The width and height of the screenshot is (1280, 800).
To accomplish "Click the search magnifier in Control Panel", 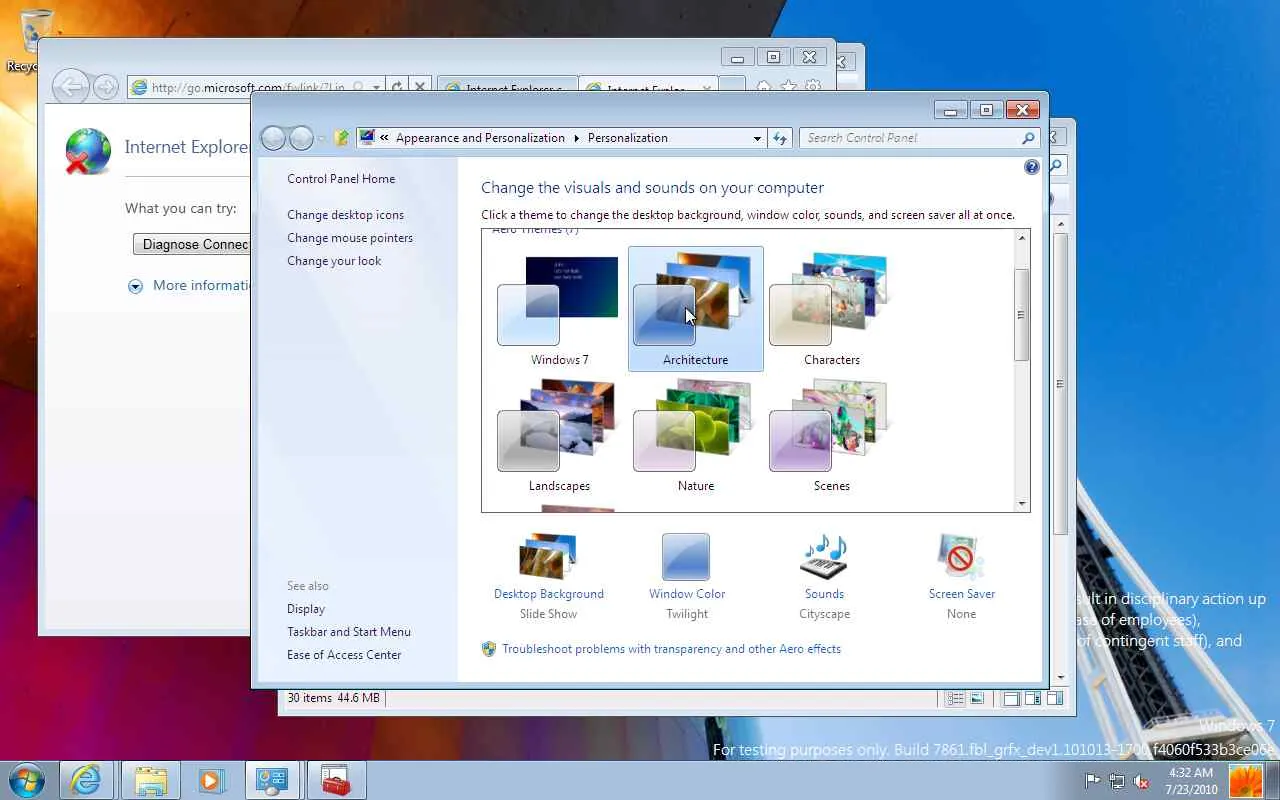I will point(1028,138).
